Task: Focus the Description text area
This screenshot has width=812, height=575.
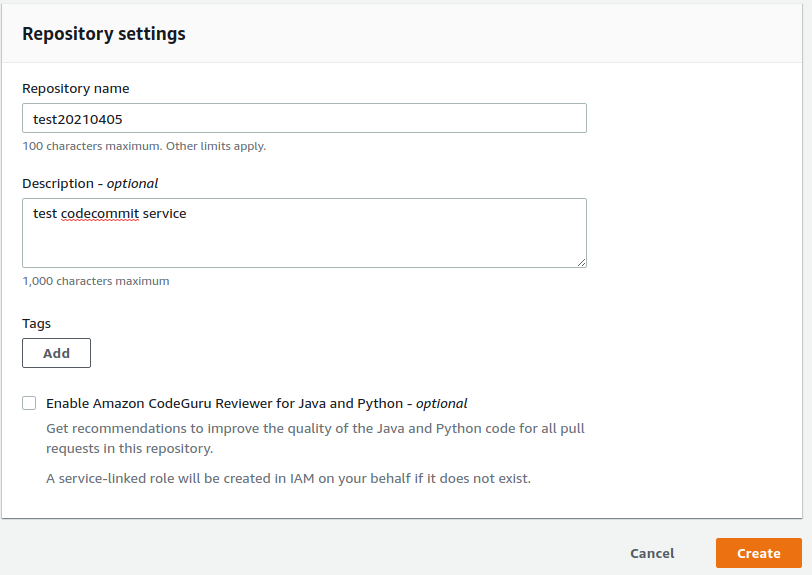Action: point(304,233)
